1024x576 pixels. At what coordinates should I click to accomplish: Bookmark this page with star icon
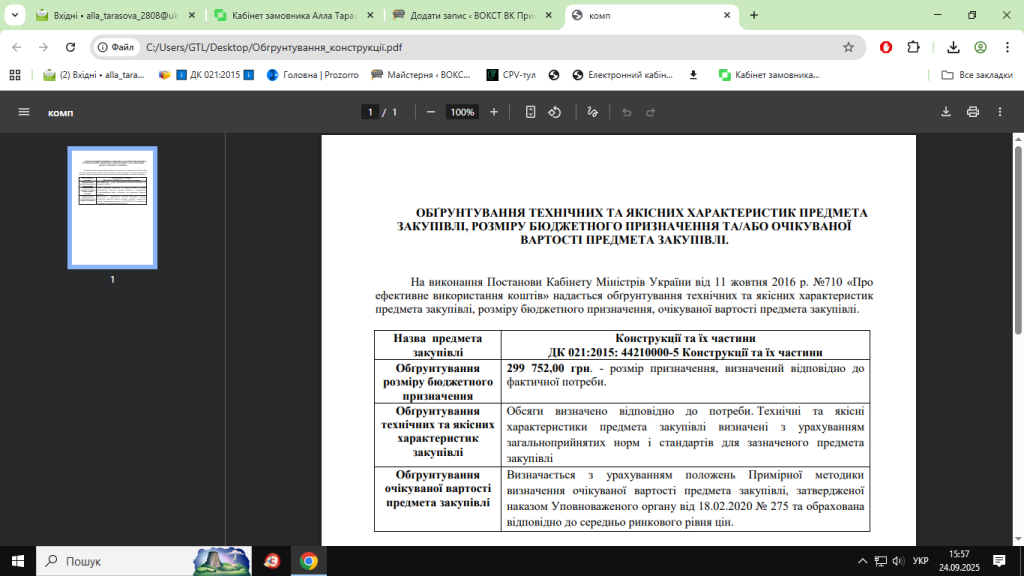click(x=848, y=47)
